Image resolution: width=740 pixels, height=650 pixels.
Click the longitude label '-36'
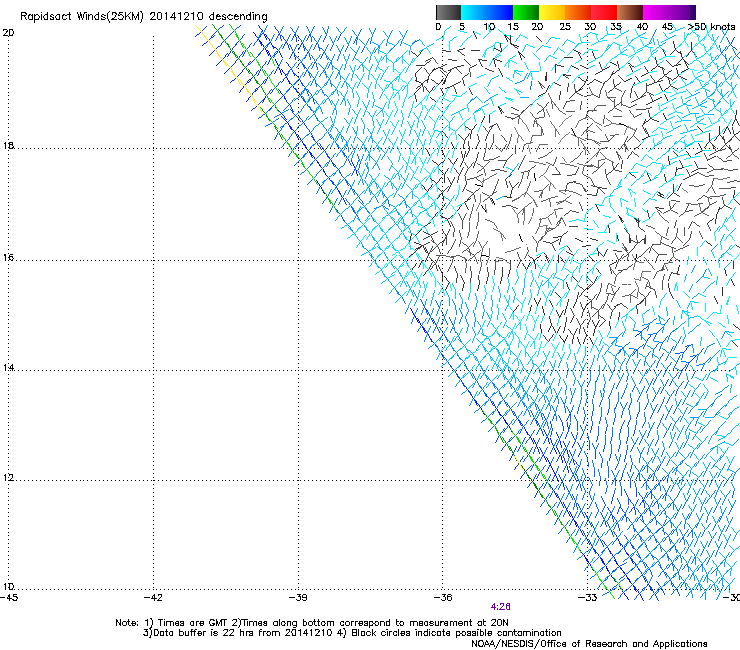tap(443, 598)
